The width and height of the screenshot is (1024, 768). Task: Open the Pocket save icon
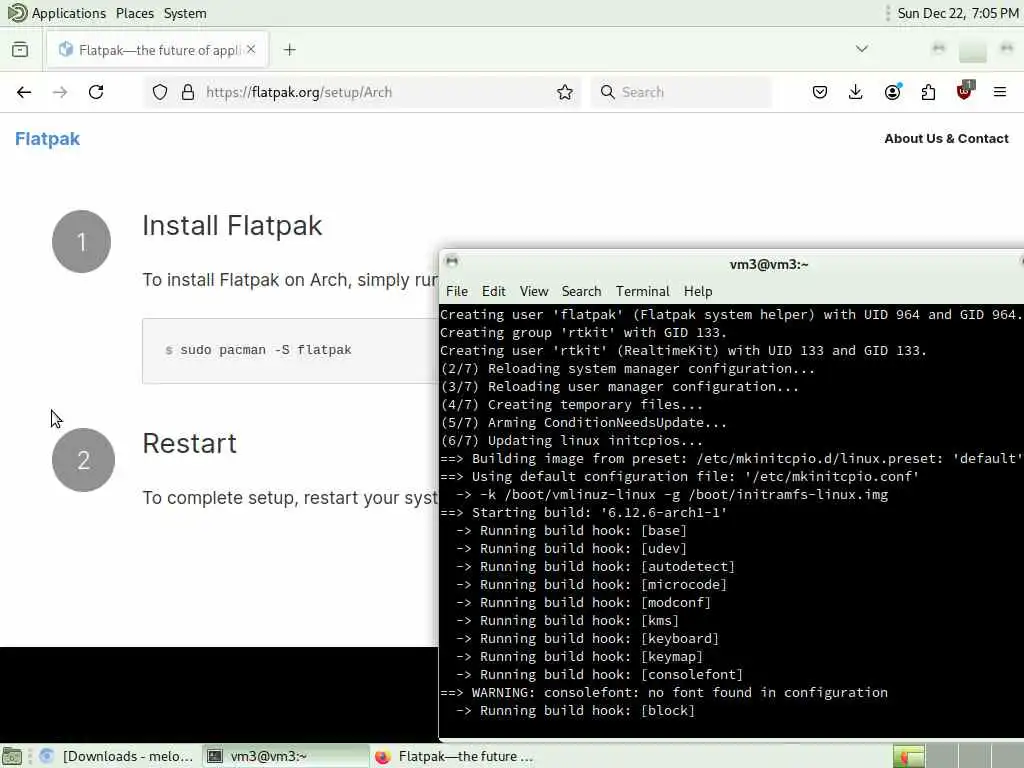coord(820,92)
